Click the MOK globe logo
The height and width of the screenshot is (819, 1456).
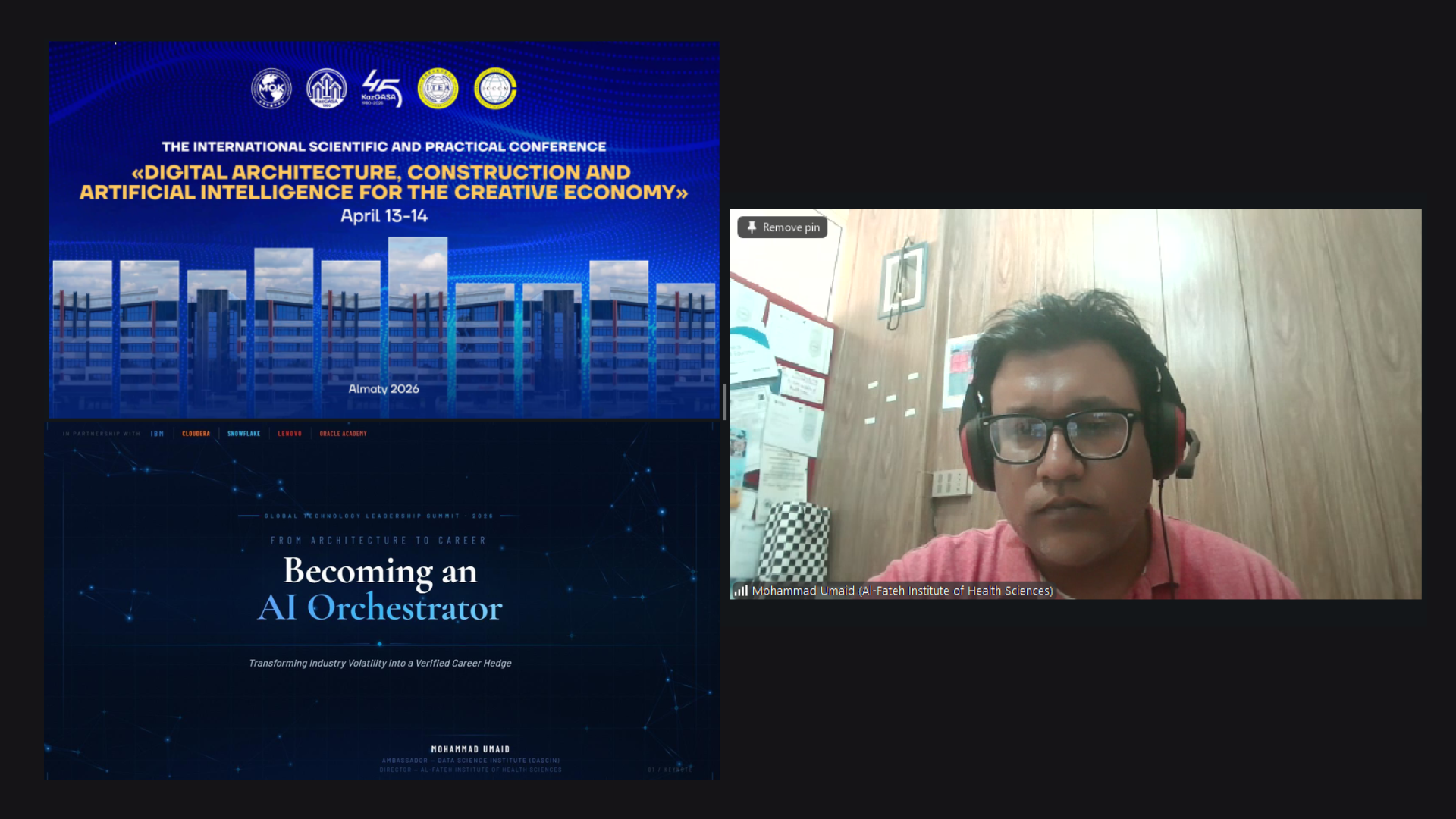(x=271, y=89)
